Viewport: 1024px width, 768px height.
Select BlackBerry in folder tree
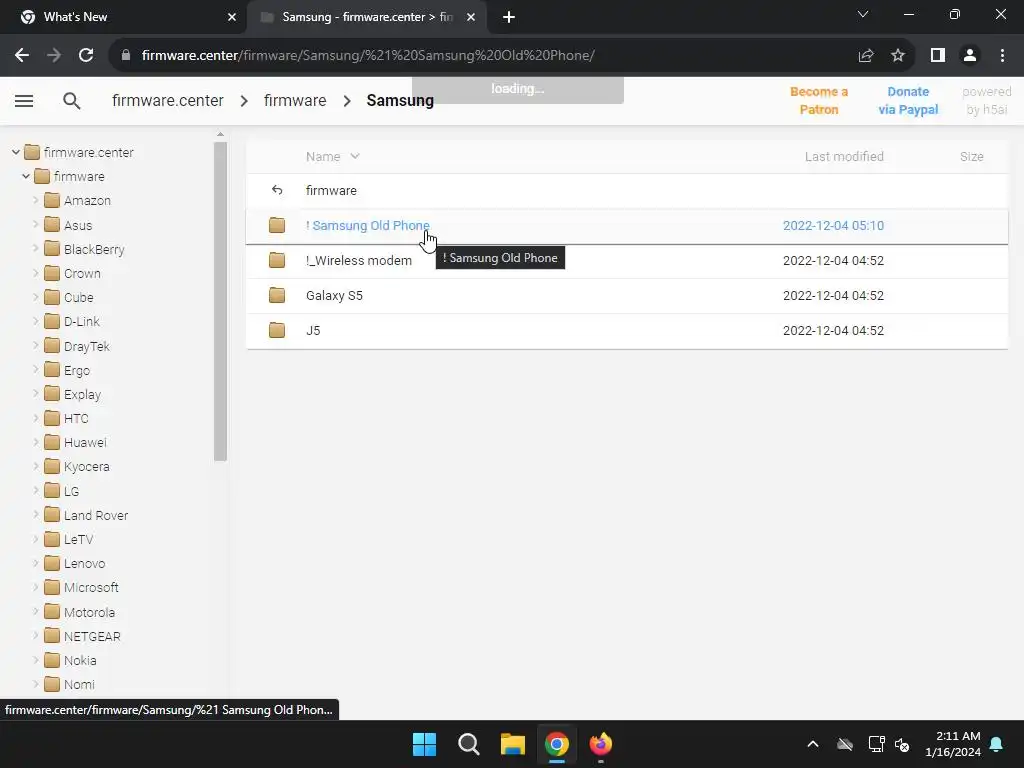[94, 249]
